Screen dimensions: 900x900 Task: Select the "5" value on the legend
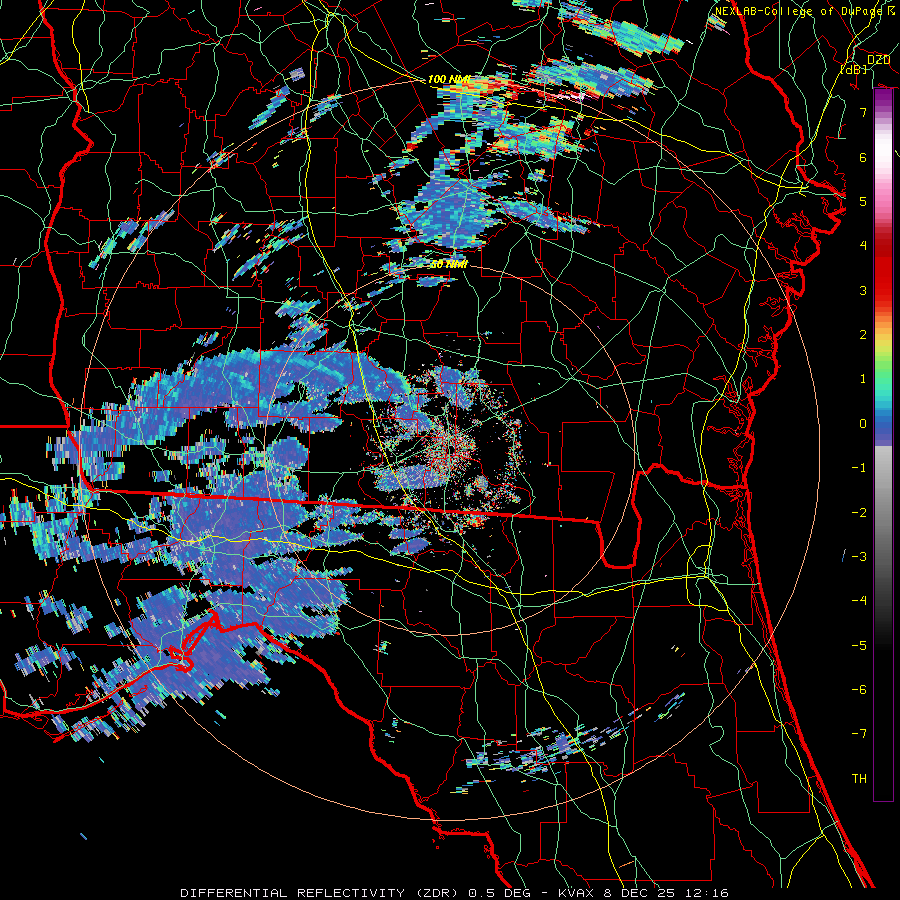tap(863, 201)
